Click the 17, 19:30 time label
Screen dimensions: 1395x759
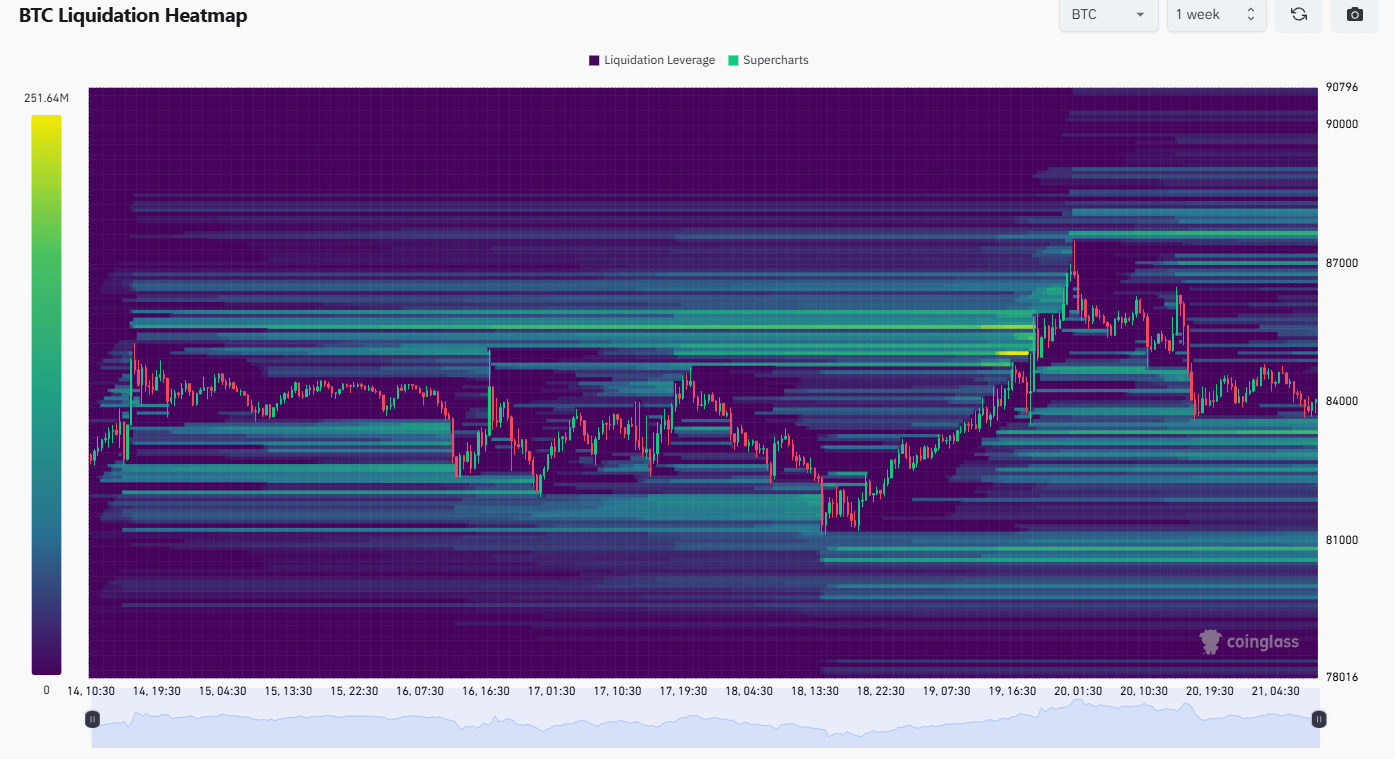click(684, 691)
